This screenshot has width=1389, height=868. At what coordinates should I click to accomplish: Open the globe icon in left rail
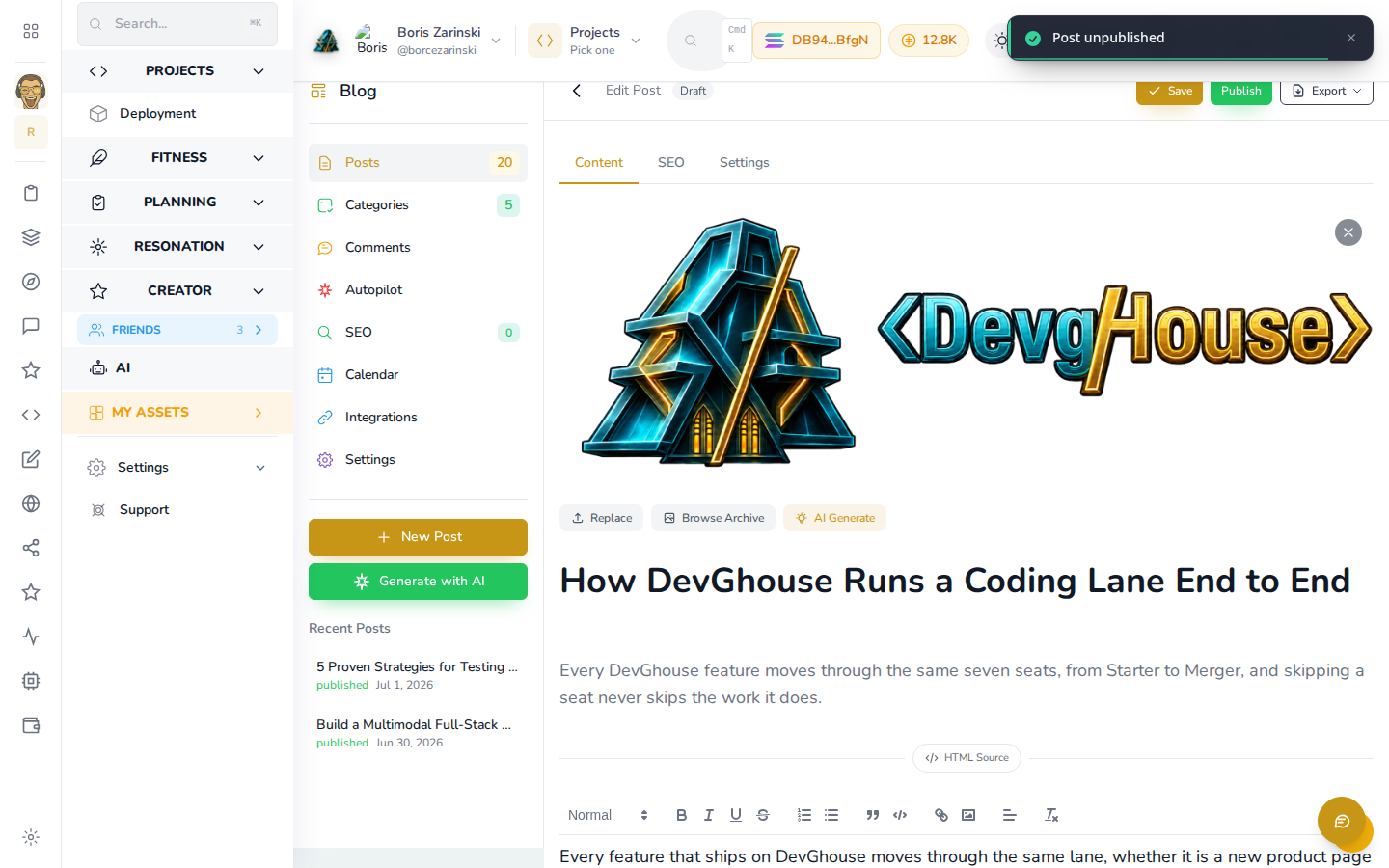[31, 503]
